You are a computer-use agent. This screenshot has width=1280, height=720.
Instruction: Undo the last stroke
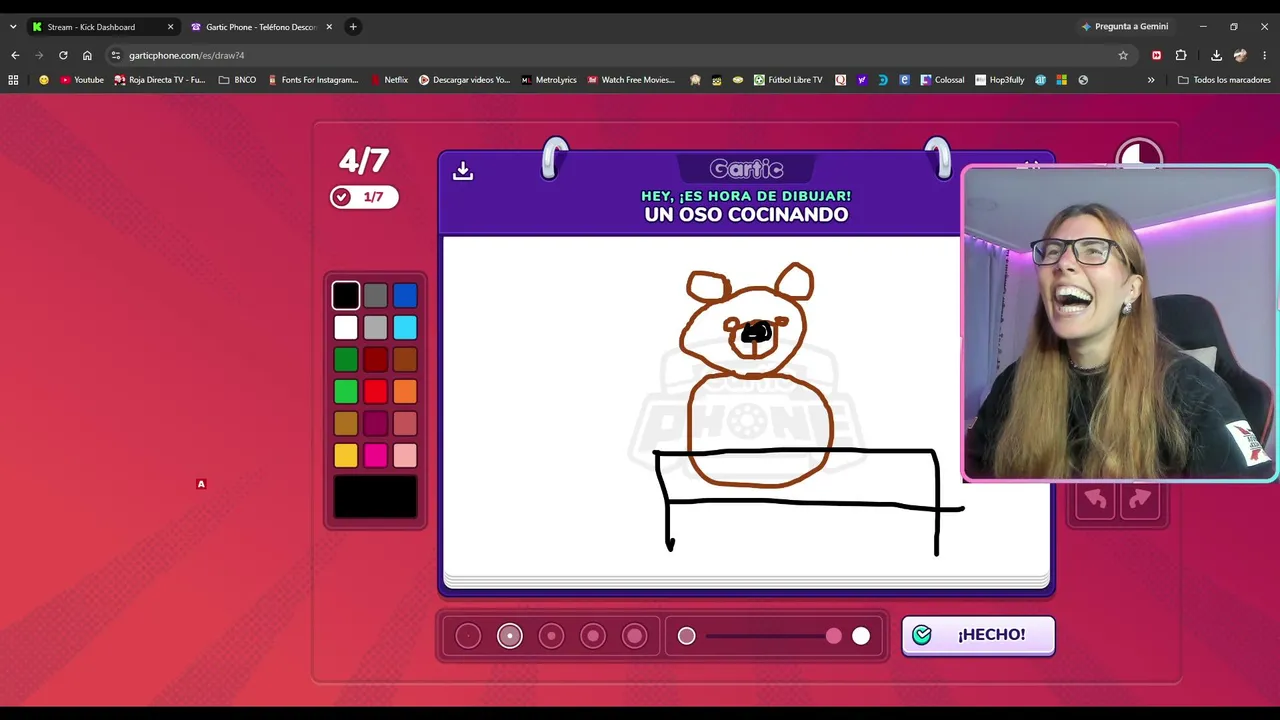pos(1096,500)
